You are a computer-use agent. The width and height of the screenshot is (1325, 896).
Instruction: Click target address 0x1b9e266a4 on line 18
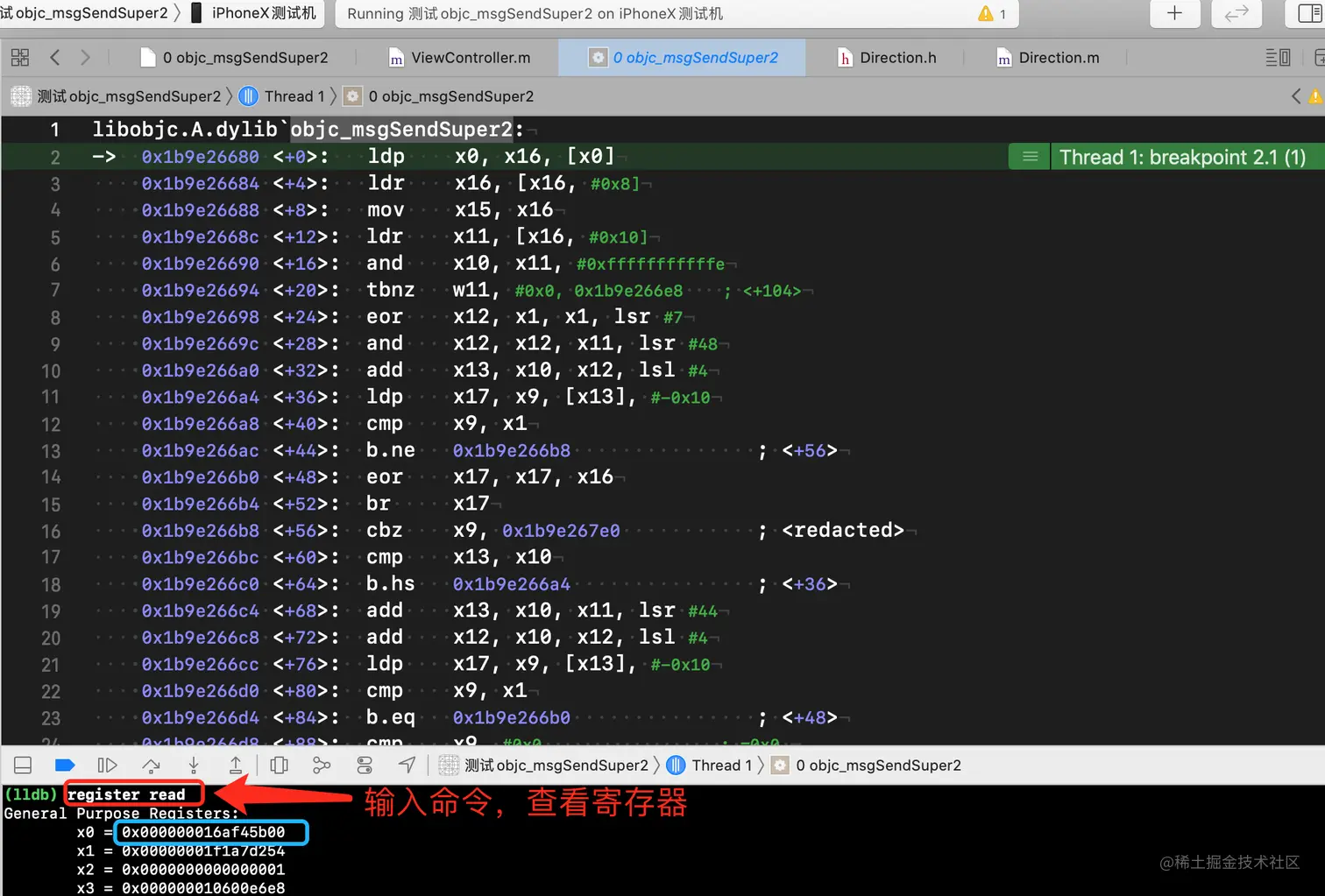click(x=512, y=584)
